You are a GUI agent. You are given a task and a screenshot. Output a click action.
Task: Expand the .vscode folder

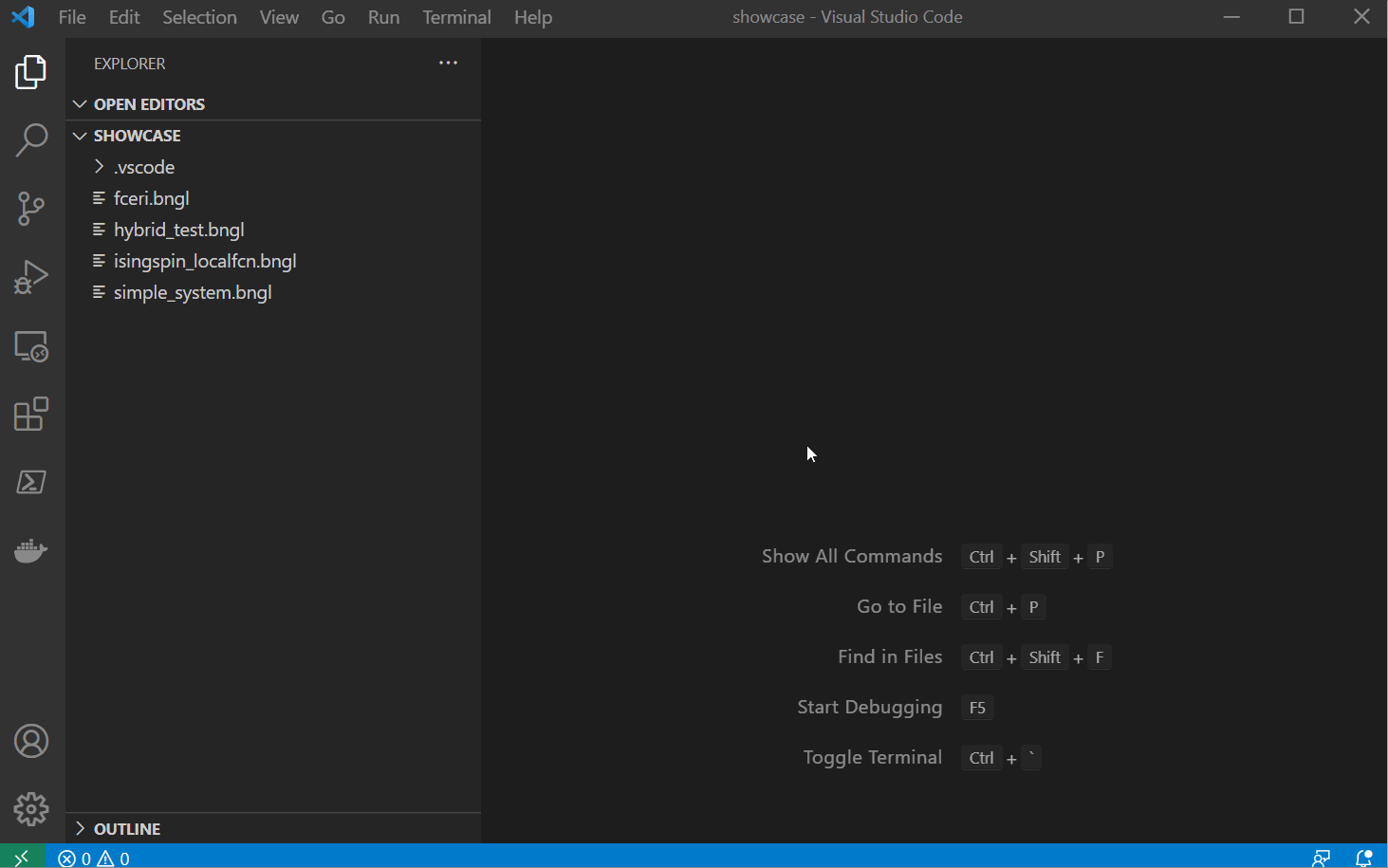pyautogui.click(x=273, y=167)
